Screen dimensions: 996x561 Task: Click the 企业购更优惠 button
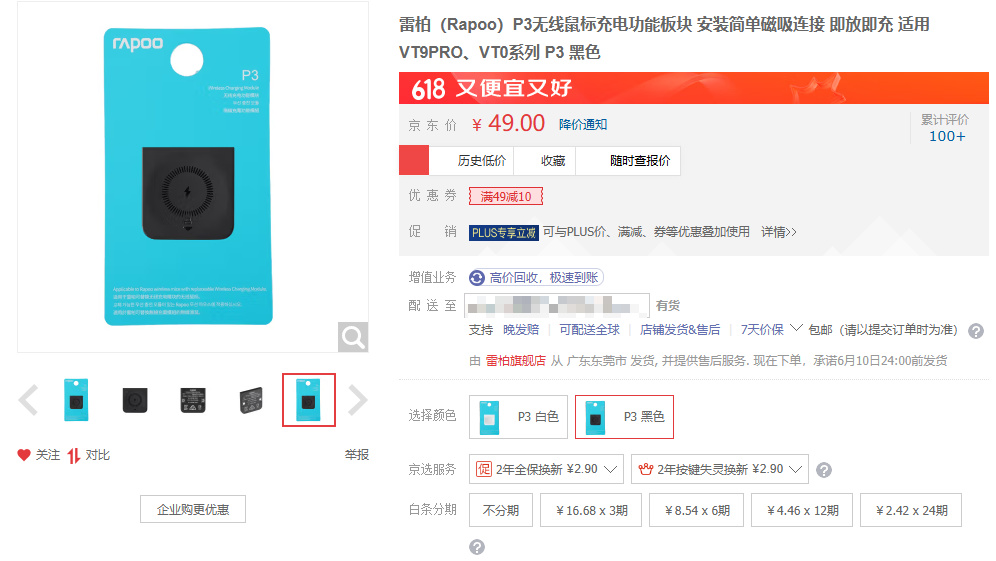pos(193,510)
